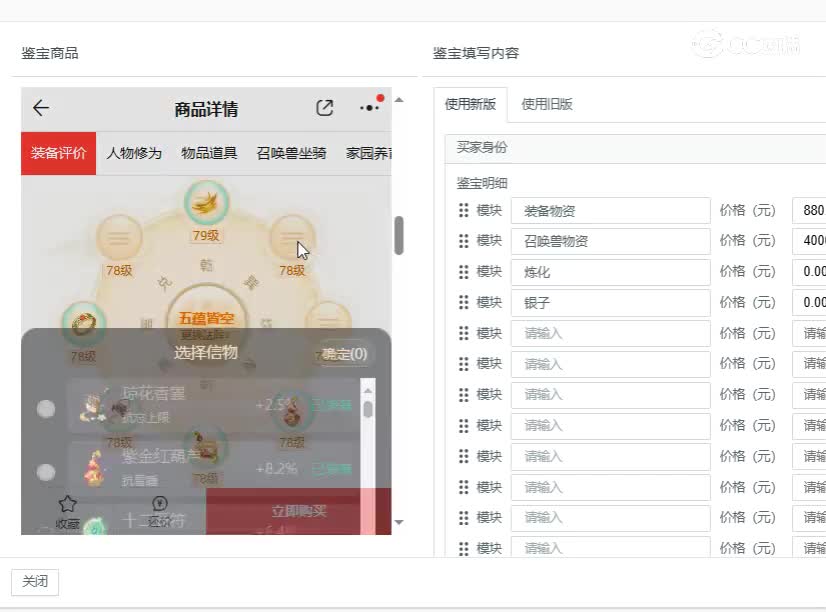Click price field showing 400 for 召唤兽物资
826x612 pixels.
pyautogui.click(x=809, y=241)
